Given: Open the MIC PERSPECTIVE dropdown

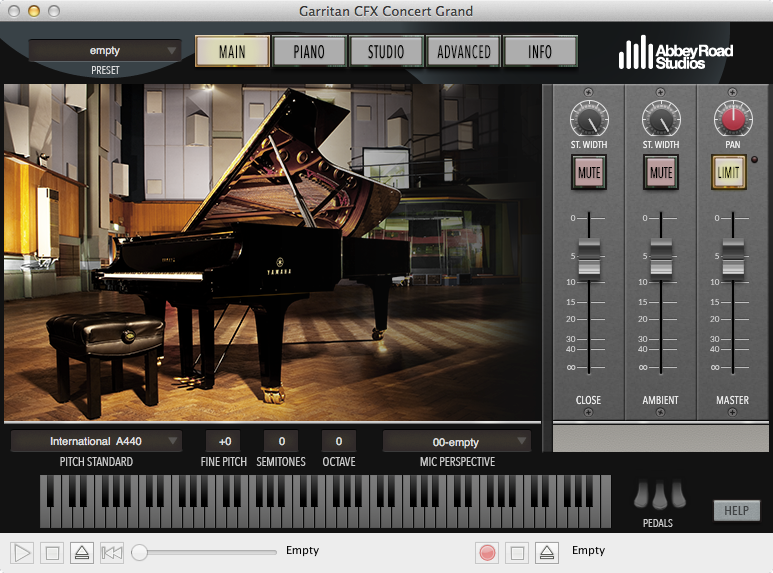Looking at the screenshot, I should [457, 441].
